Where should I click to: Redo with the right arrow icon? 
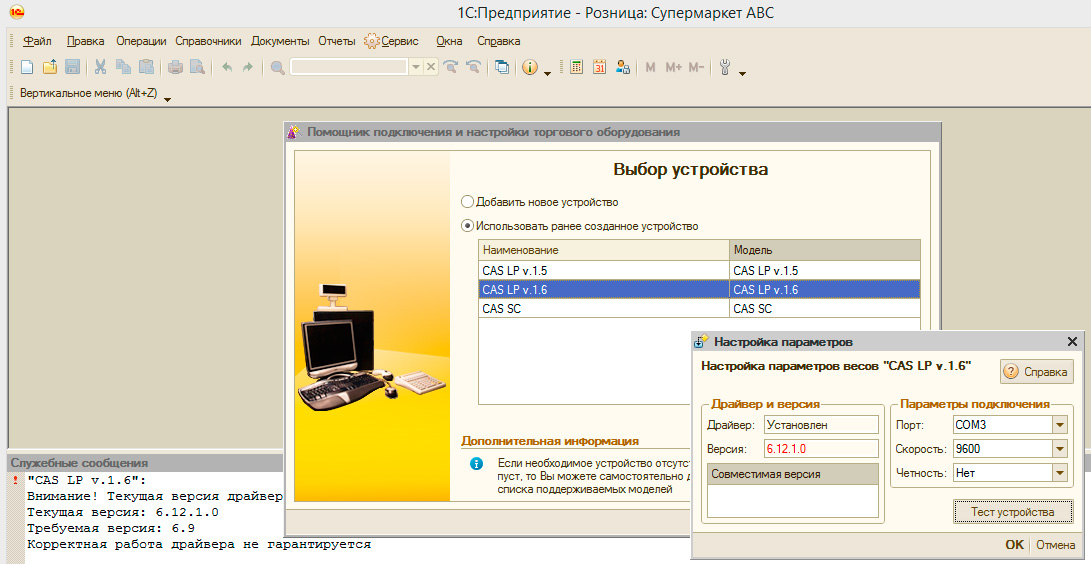[x=248, y=67]
